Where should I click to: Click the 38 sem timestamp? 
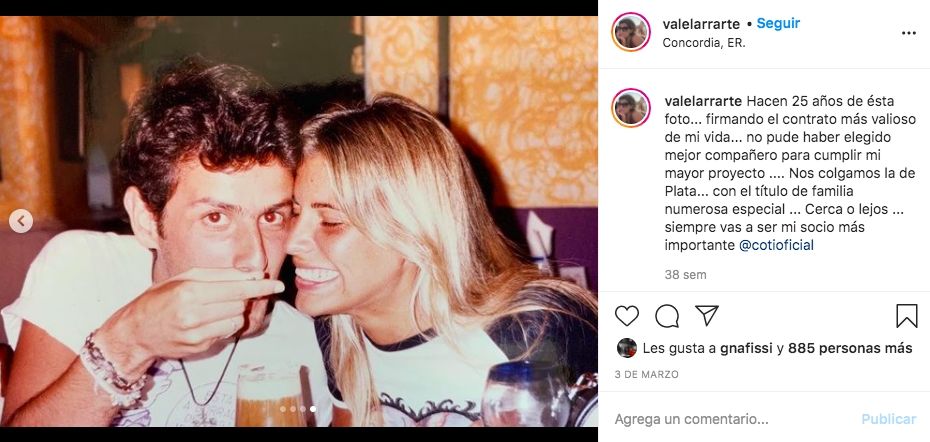click(x=685, y=274)
